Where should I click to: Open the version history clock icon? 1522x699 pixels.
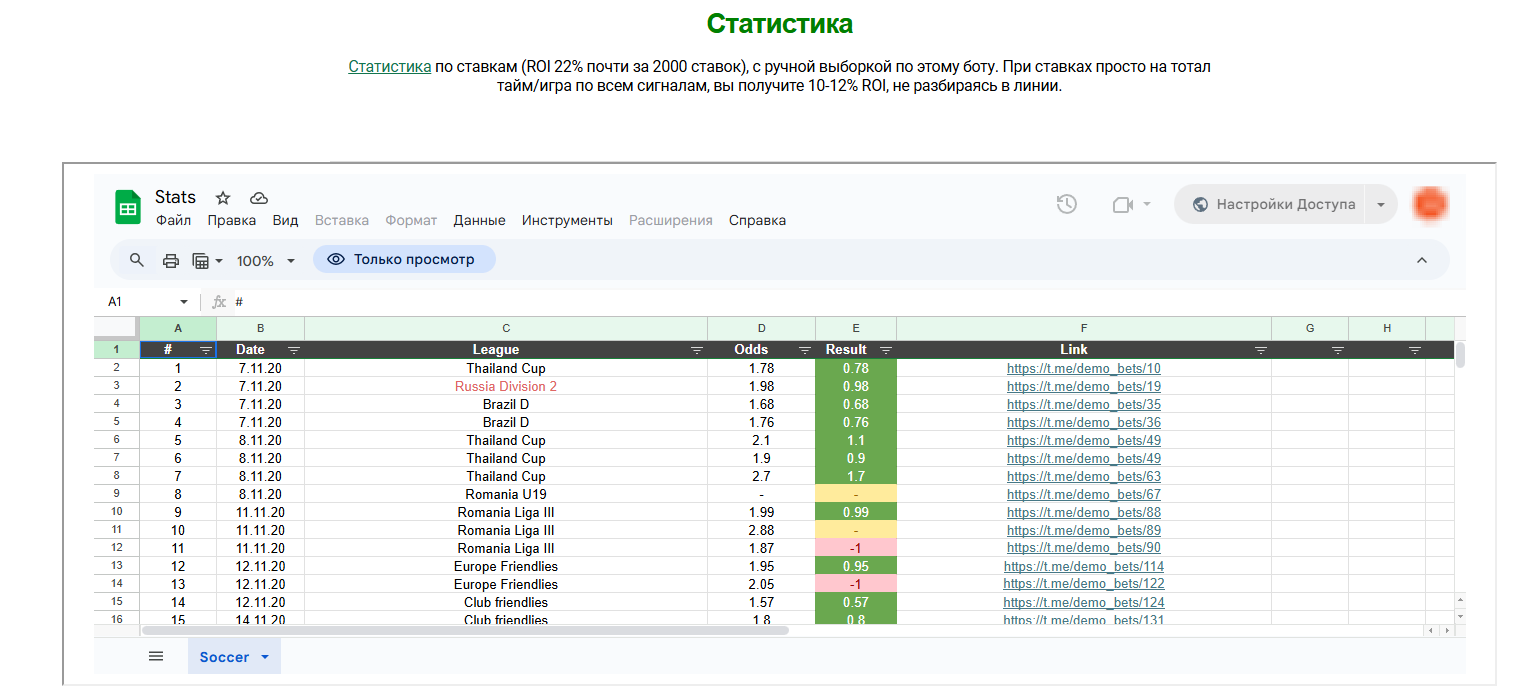click(1067, 204)
